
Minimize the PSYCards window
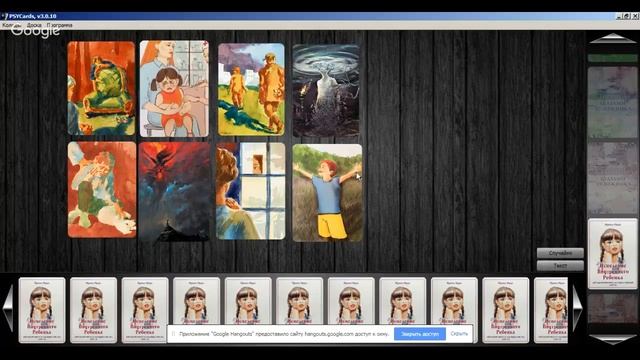click(619, 16)
